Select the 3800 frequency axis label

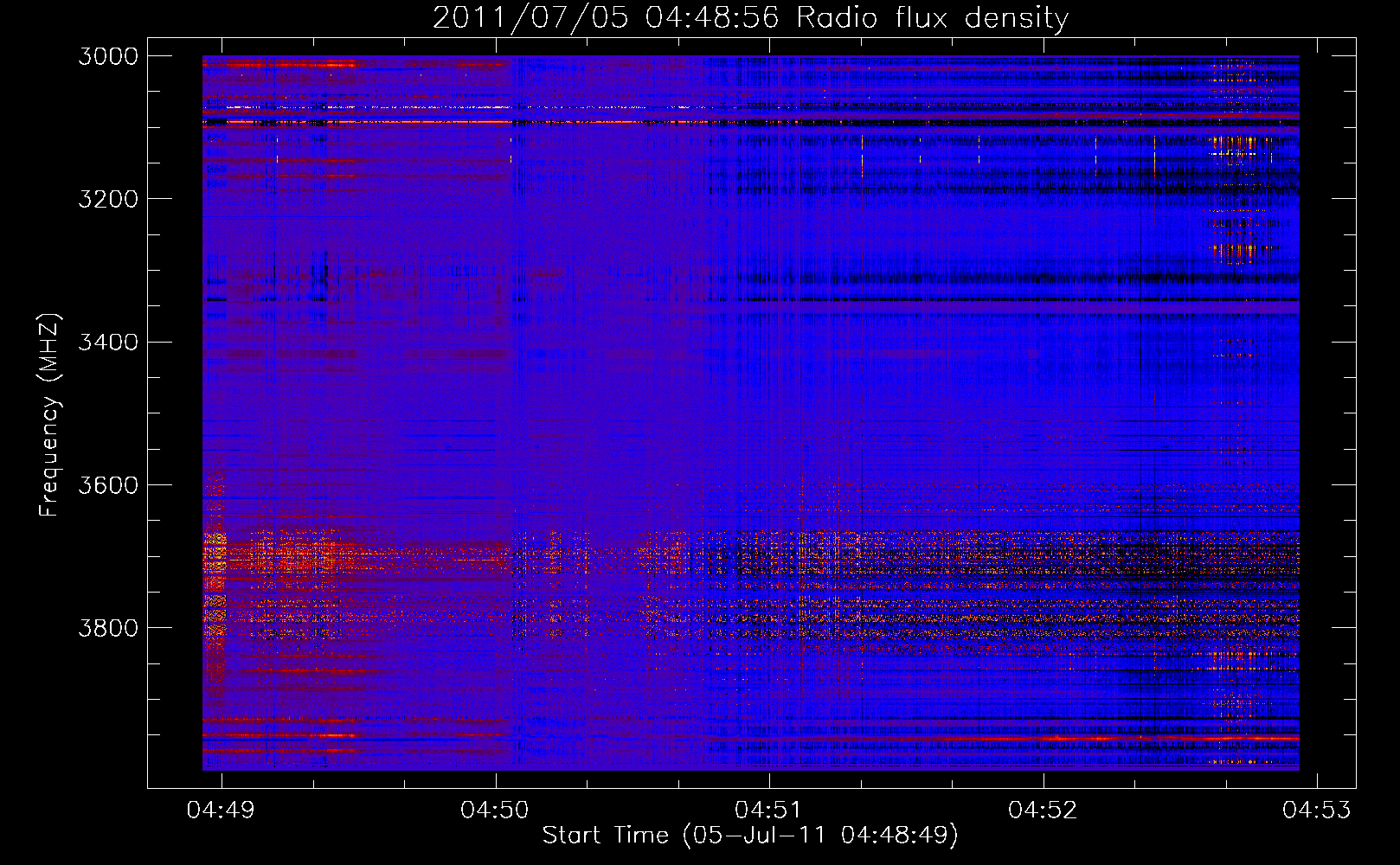click(108, 627)
